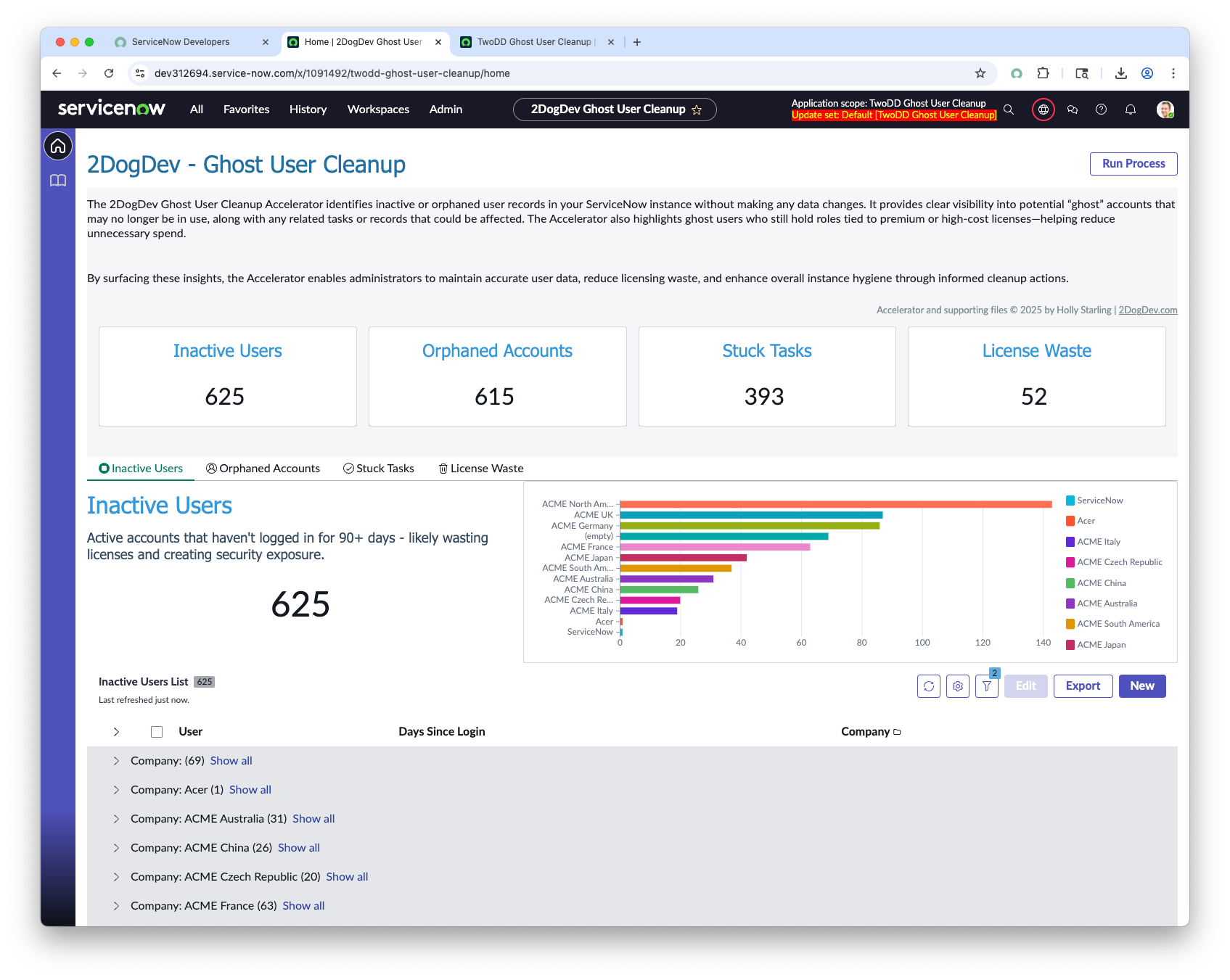
Task: Click the refresh list icon
Action: pyautogui.click(x=929, y=686)
